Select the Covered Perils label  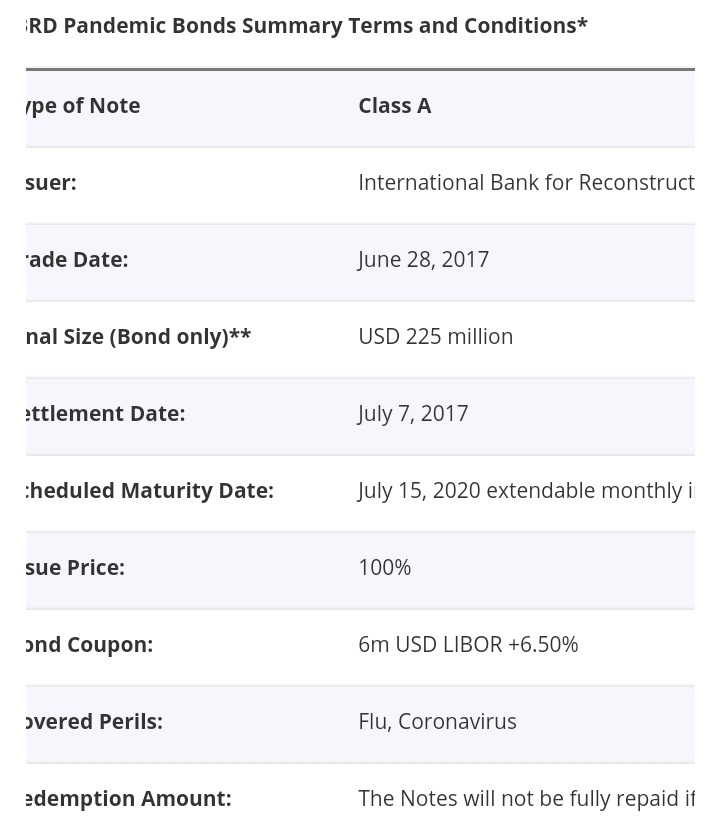[x=94, y=721]
